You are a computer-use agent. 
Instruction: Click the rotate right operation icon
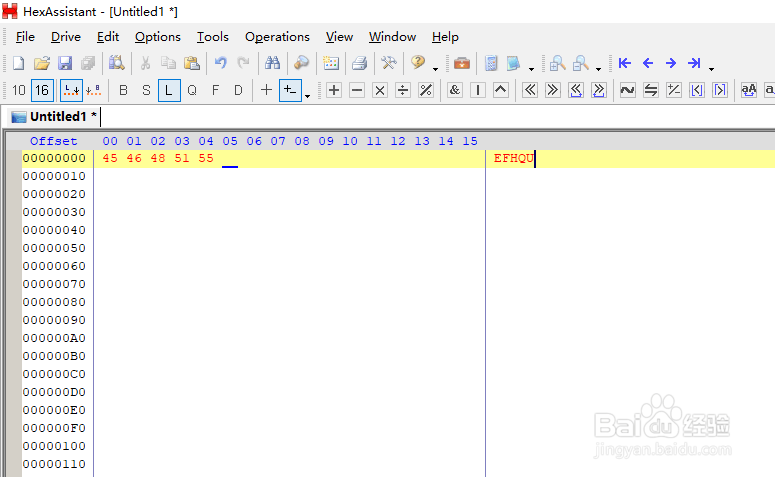tap(599, 90)
